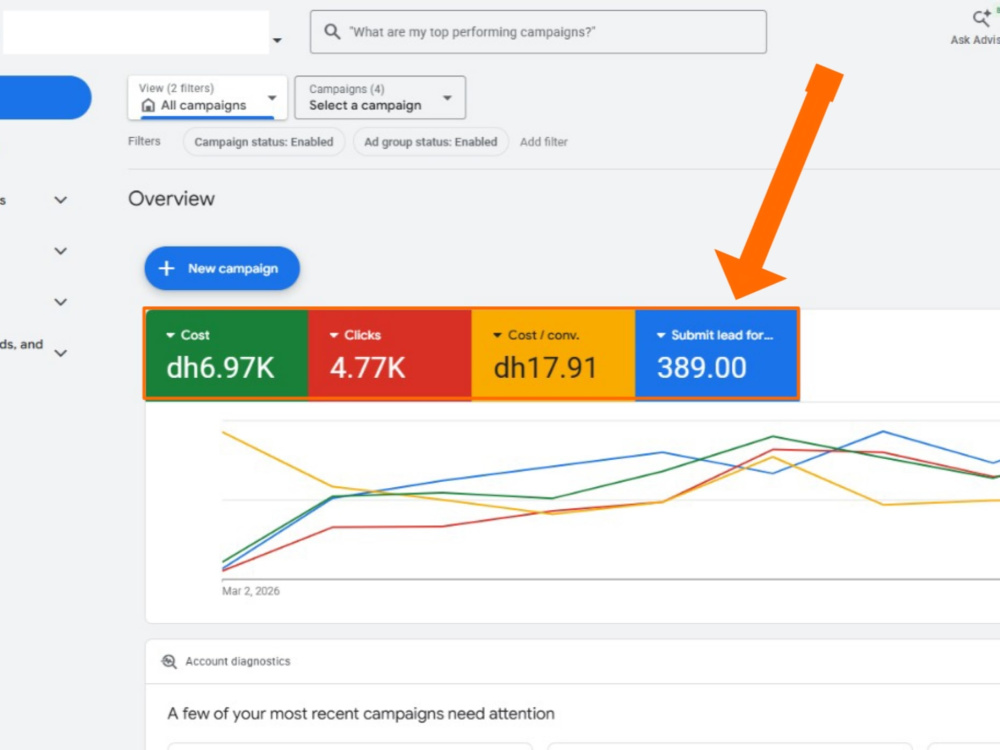Open the Cost / conv. metric dropdown arrow
This screenshot has width=1000, height=750.
point(497,335)
